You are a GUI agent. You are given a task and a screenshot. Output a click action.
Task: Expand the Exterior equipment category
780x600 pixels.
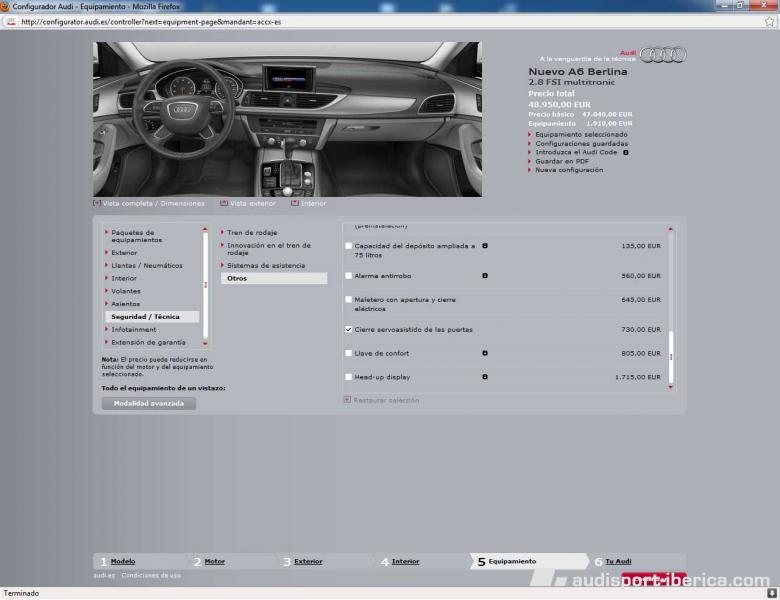point(124,253)
